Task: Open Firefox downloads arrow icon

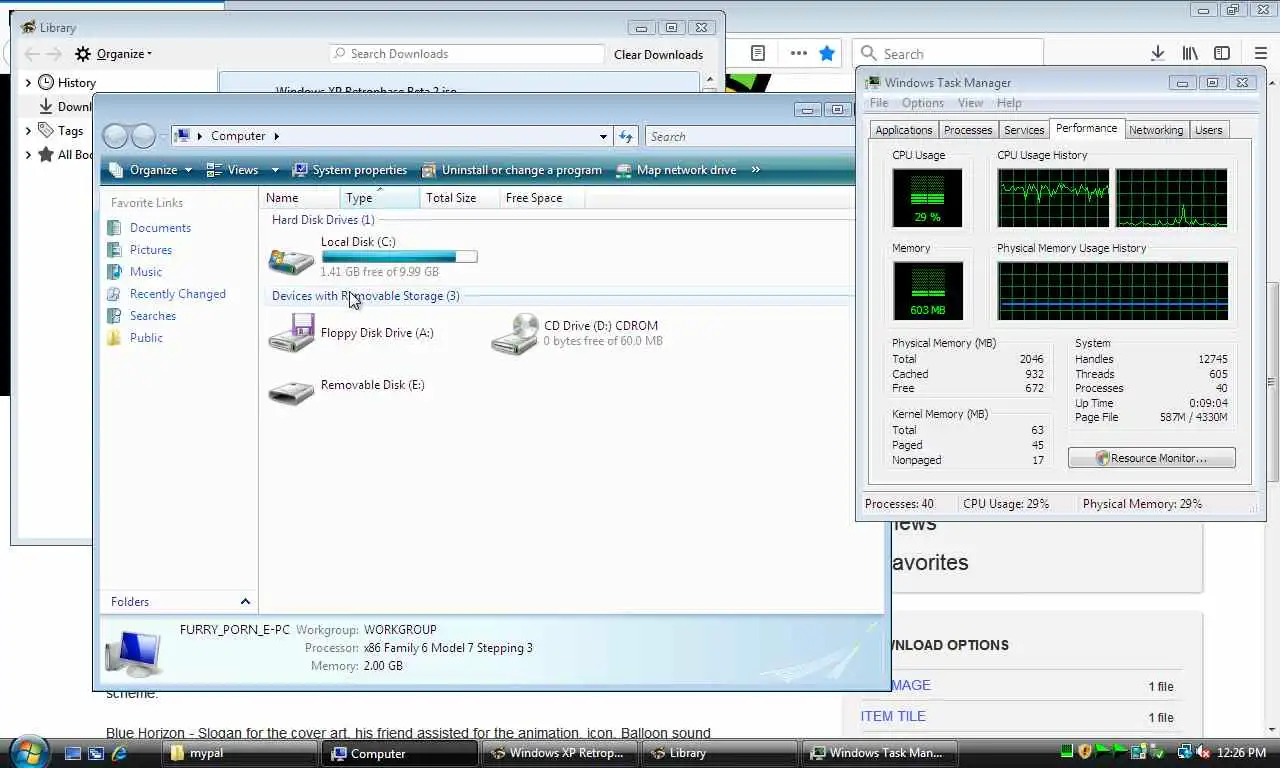Action: [x=1157, y=53]
